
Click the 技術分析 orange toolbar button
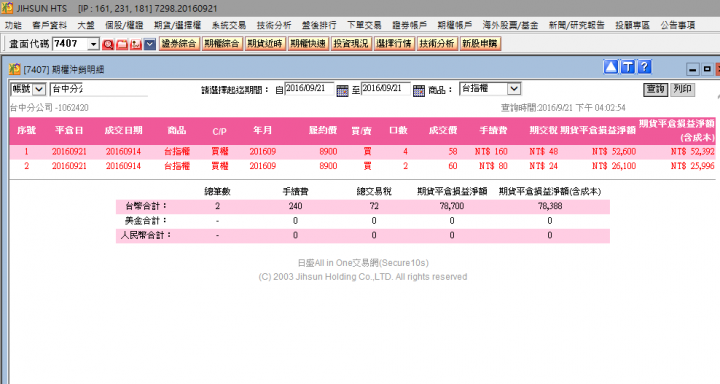coord(437,44)
